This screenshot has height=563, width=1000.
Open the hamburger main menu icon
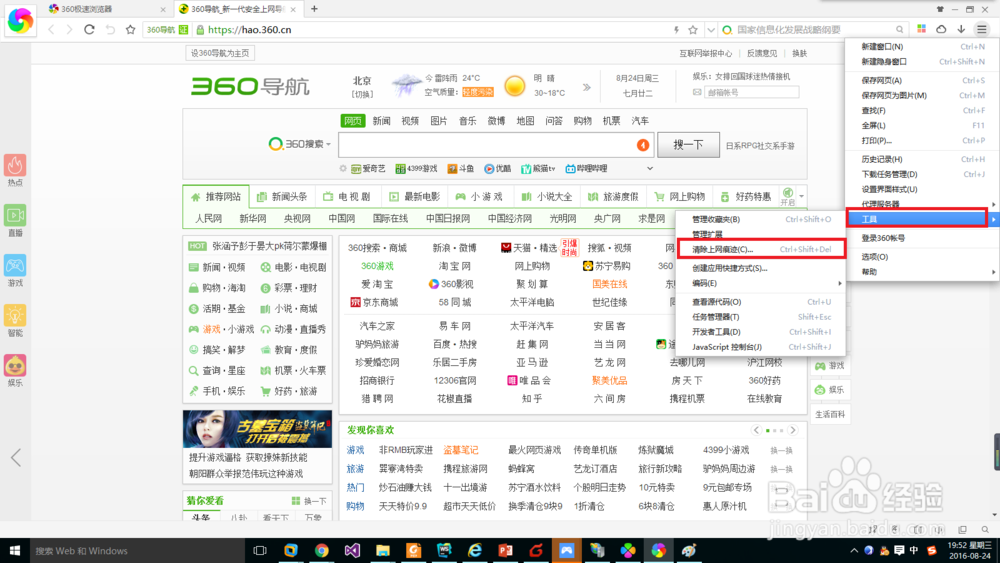[982, 29]
